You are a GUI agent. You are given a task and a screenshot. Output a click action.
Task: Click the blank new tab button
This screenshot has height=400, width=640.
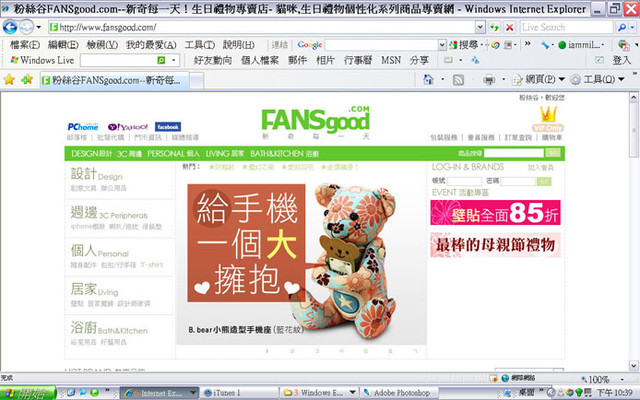(196, 80)
